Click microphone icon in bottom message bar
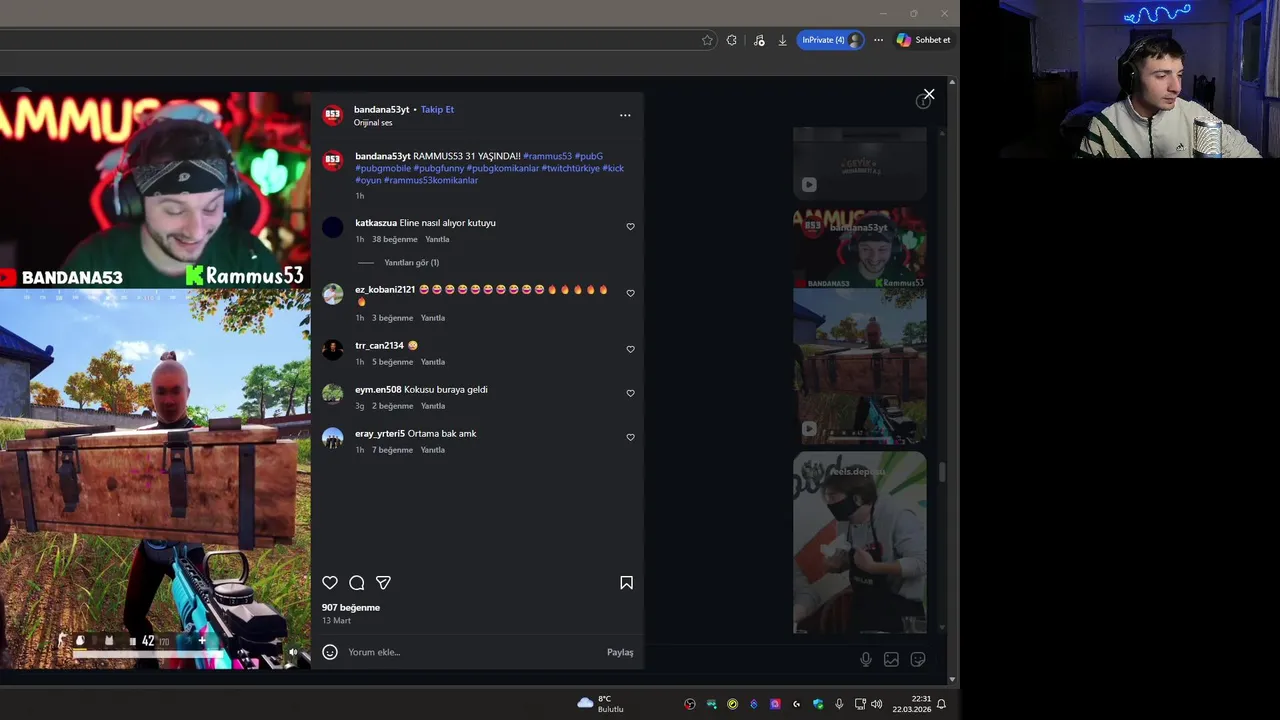The height and width of the screenshot is (720, 1280). (x=866, y=659)
